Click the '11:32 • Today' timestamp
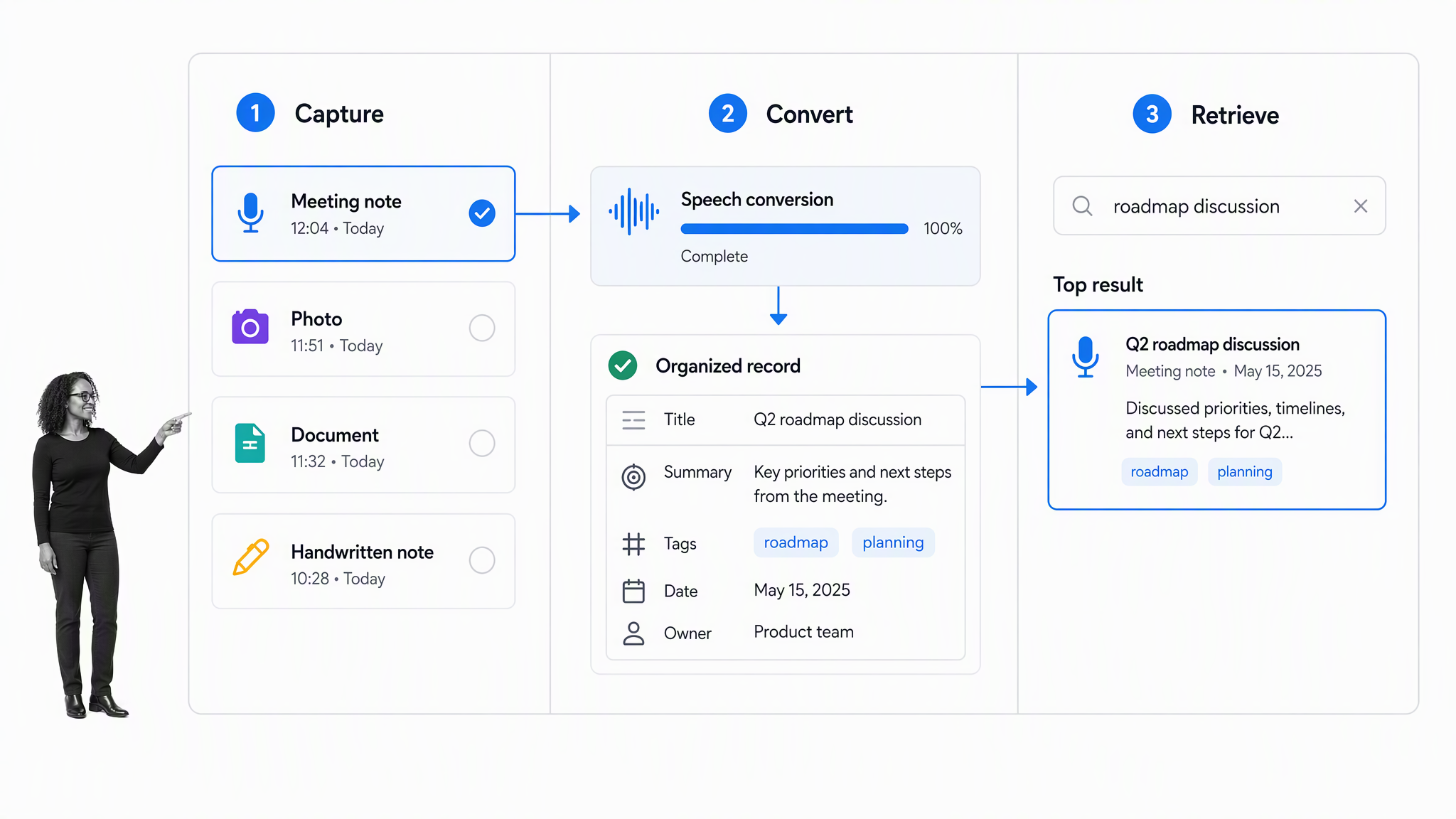1456x819 pixels. tap(338, 462)
